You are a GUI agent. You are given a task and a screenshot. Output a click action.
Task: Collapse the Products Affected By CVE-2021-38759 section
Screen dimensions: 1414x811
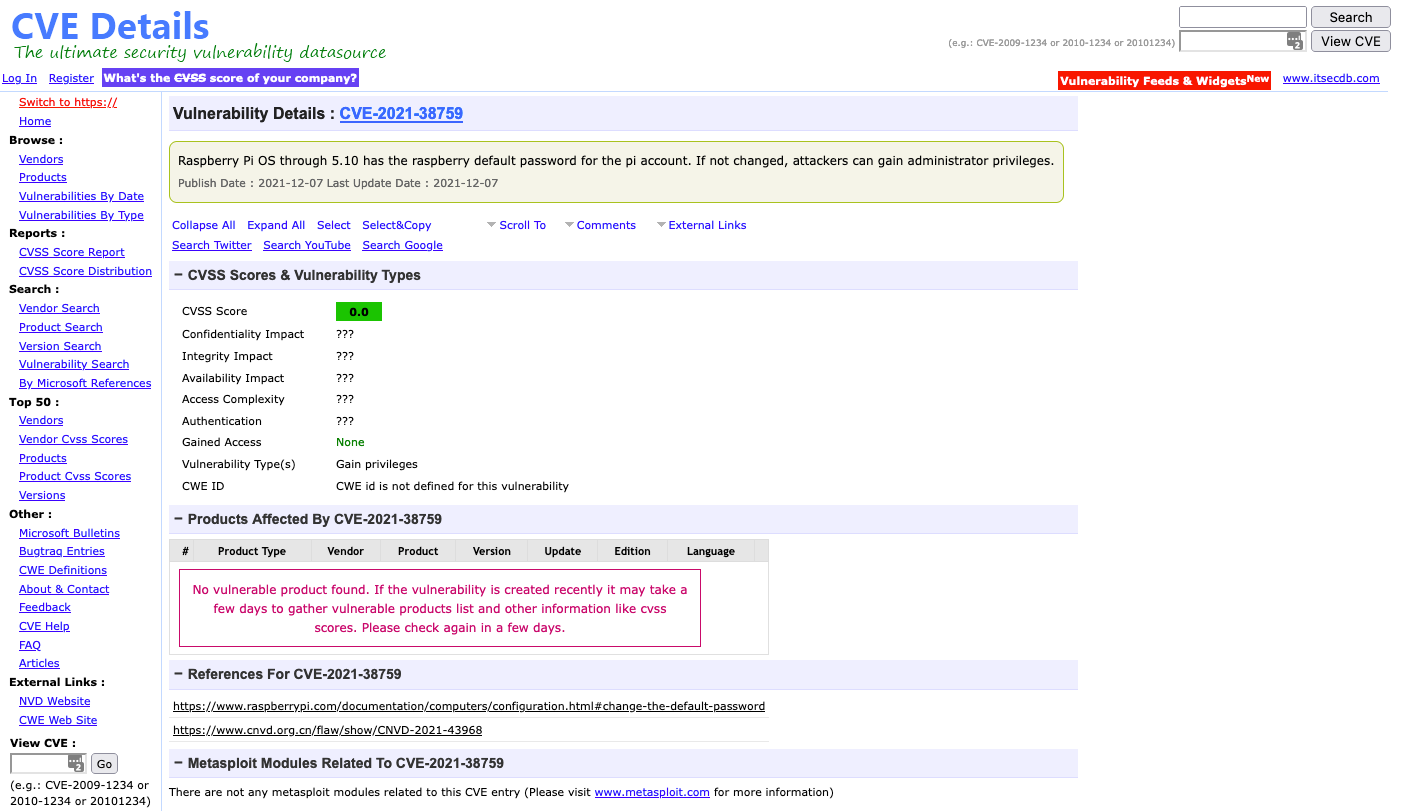pos(178,519)
